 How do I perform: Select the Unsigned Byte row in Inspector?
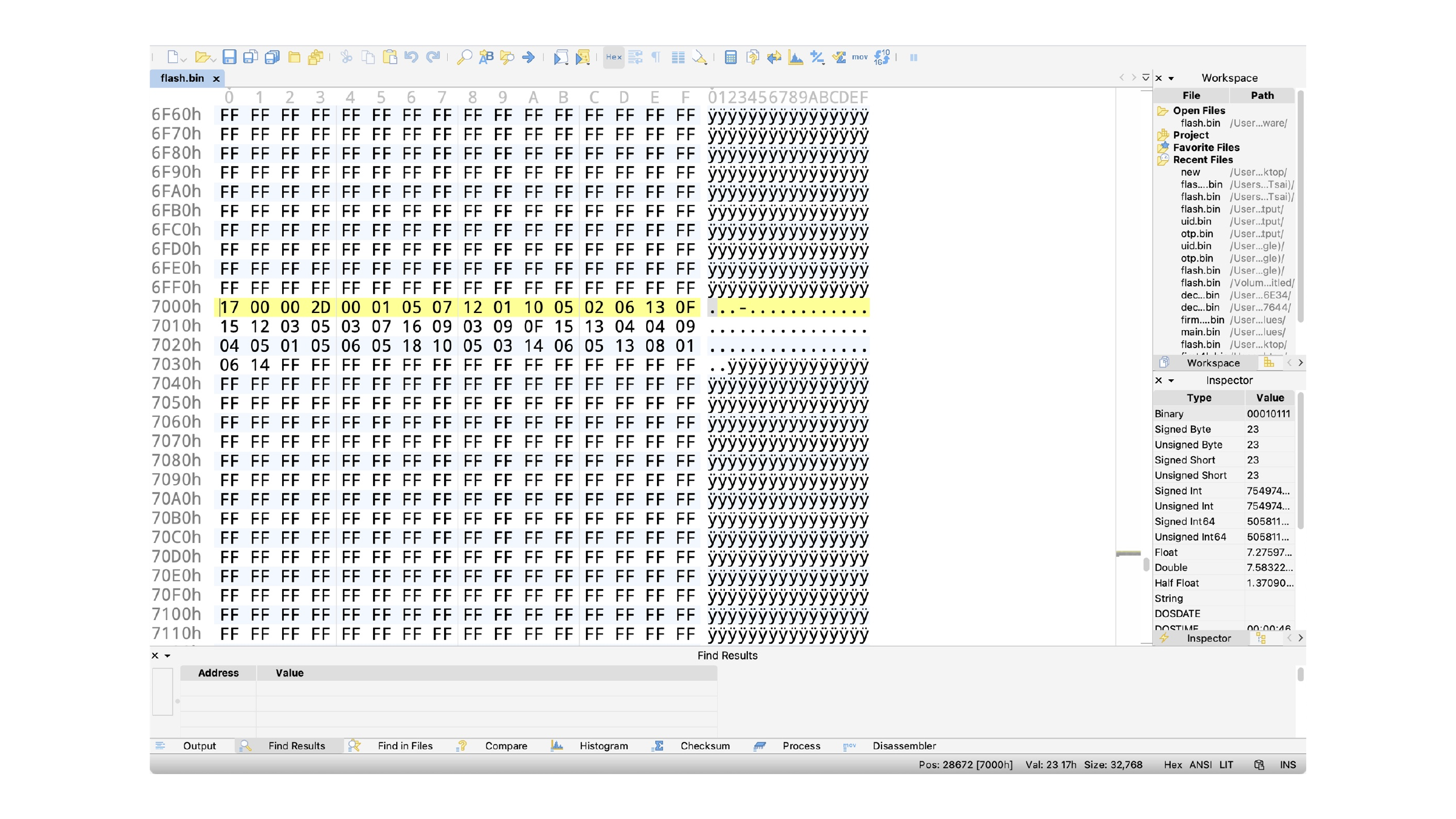pos(1224,445)
